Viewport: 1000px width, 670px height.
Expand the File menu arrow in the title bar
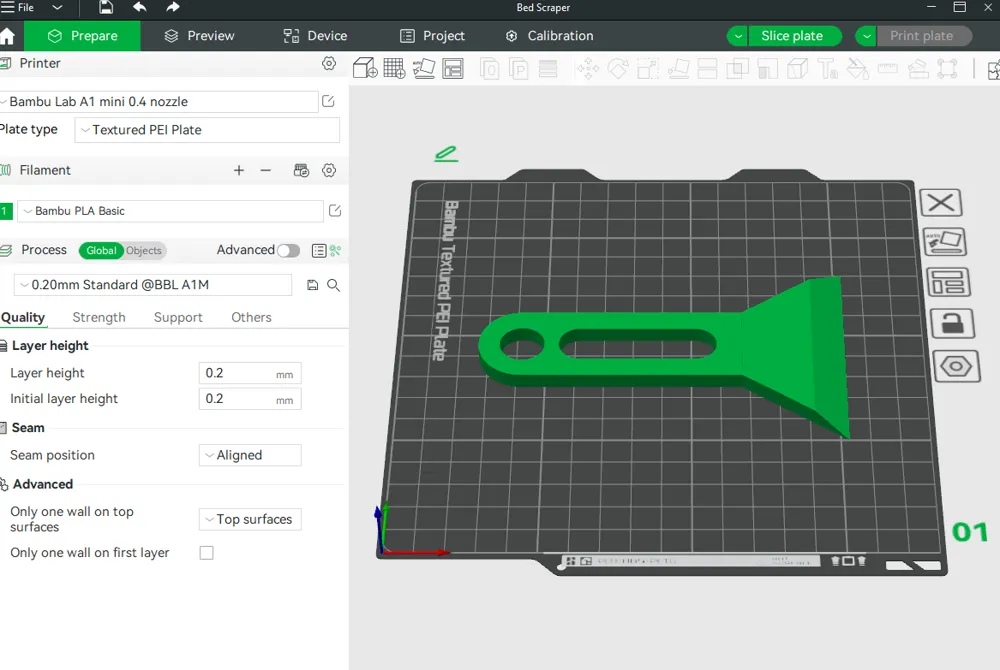tap(57, 8)
